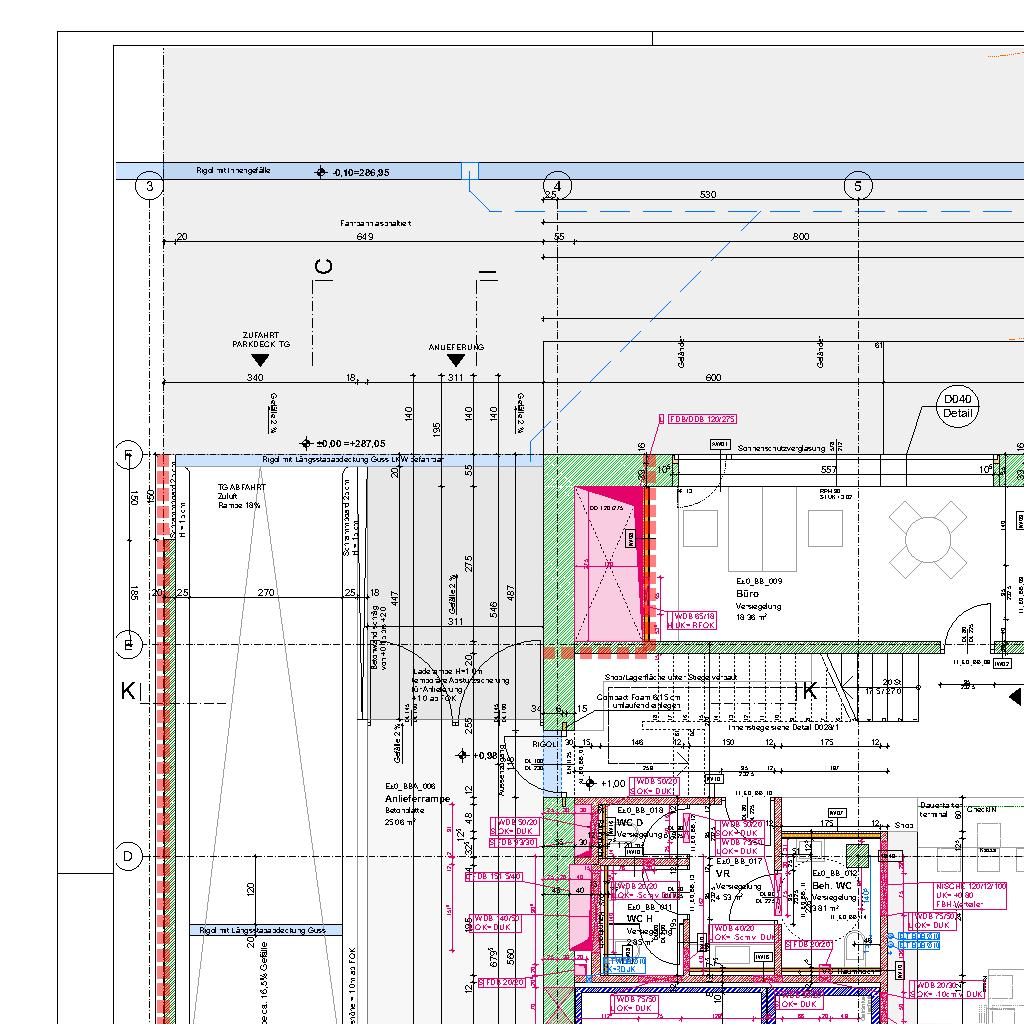Click the Innenstiege siehe Detail D028/1 note
Screen dimensions: 1024x1024
coord(784,727)
